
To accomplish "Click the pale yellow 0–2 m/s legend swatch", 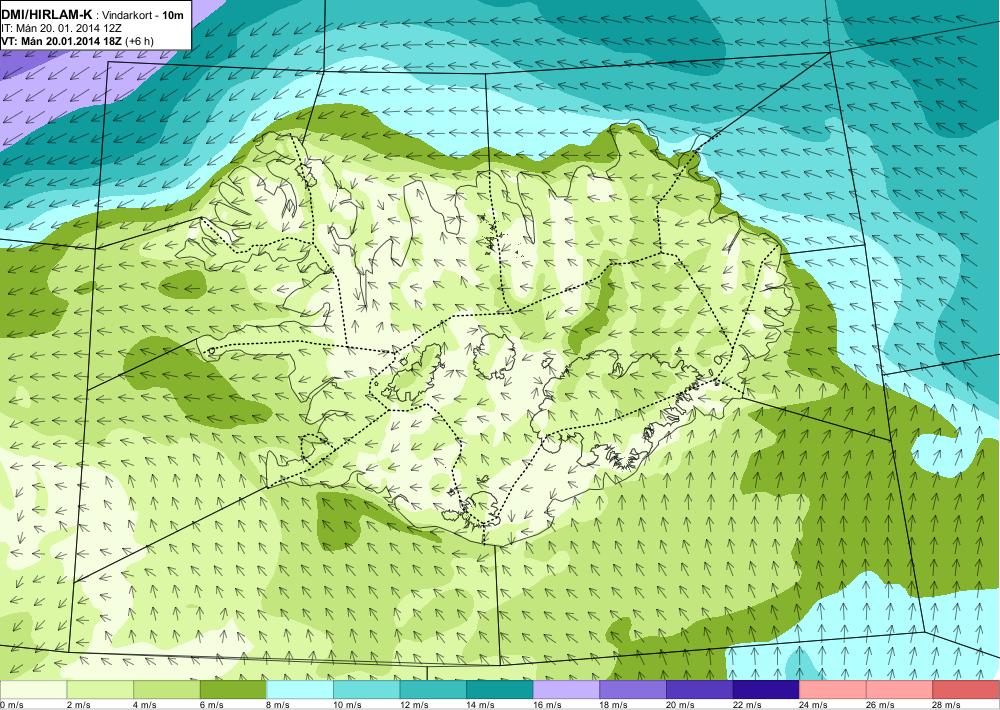I will point(33,690).
